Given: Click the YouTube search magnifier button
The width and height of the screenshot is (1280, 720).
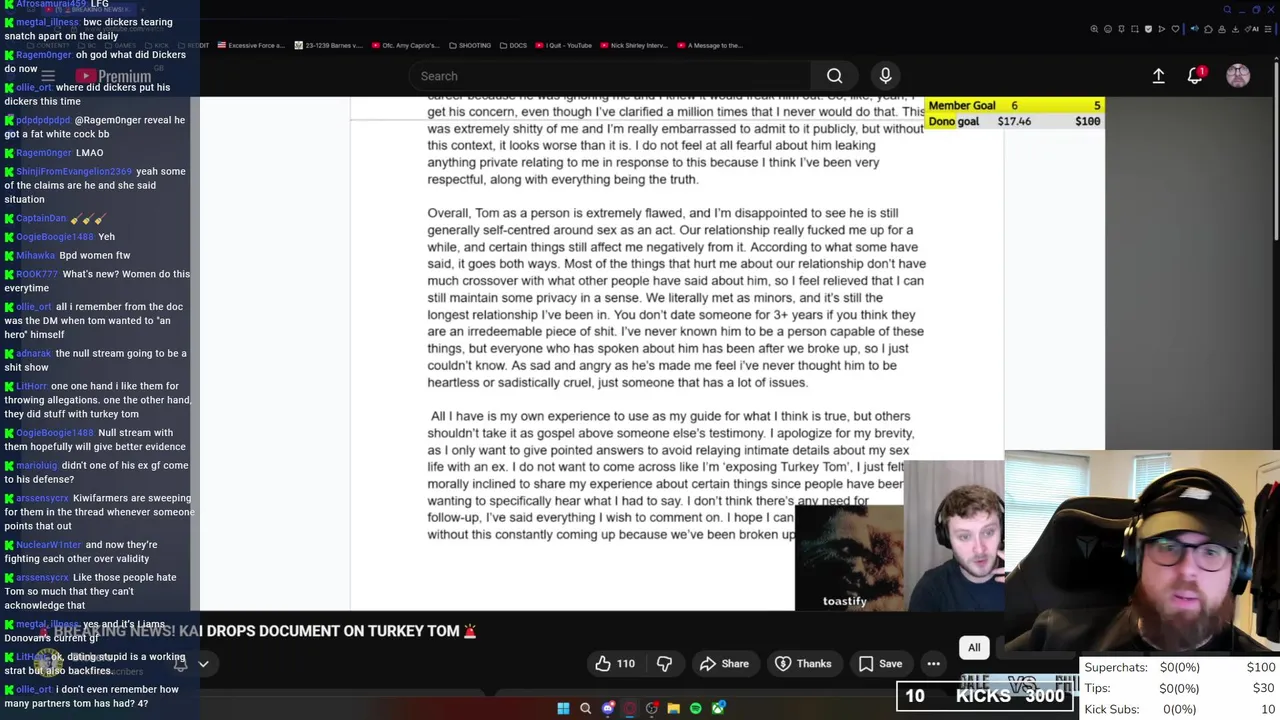Looking at the screenshot, I should click(834, 76).
